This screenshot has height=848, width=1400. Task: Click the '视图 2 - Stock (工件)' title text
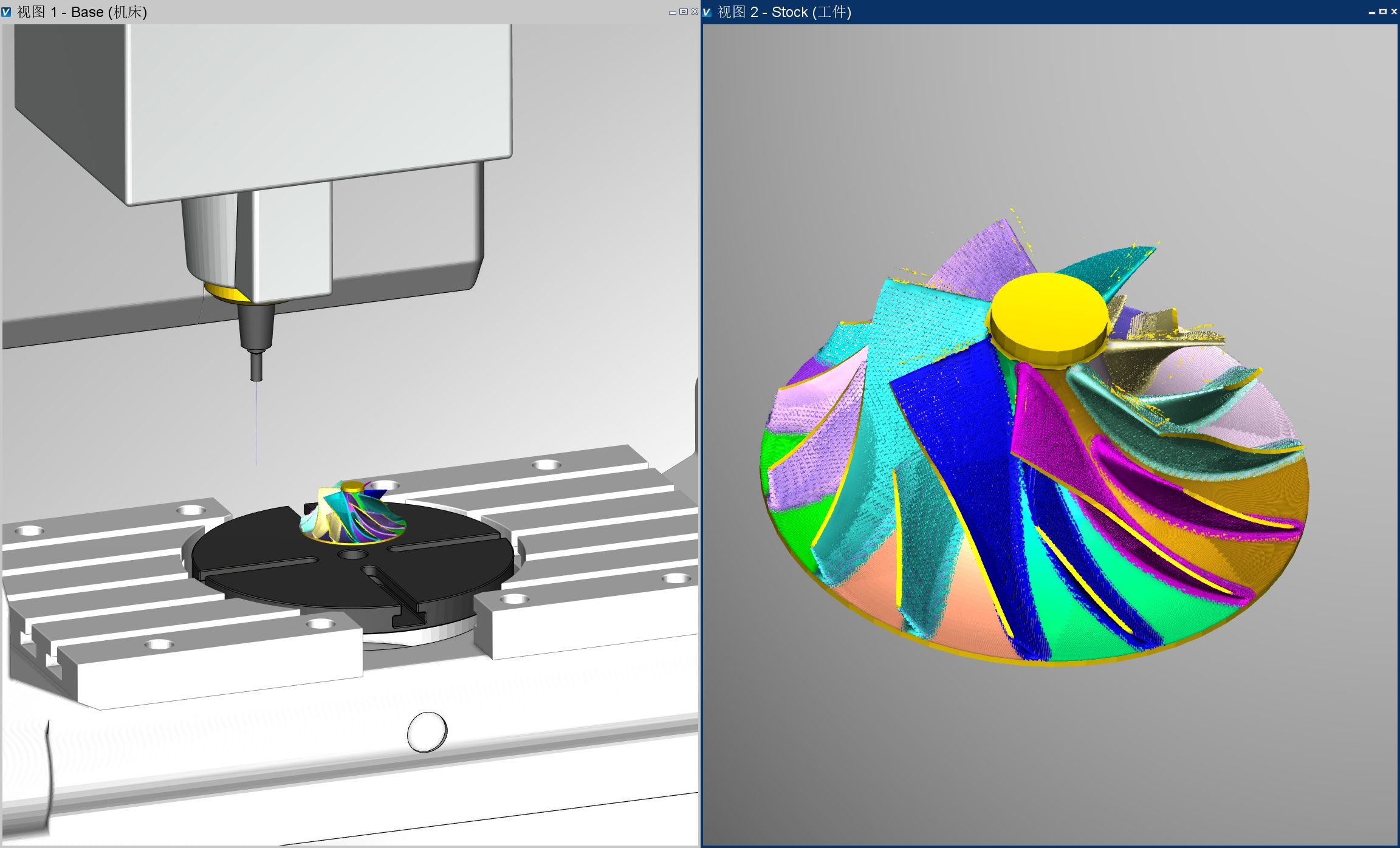[x=784, y=12]
